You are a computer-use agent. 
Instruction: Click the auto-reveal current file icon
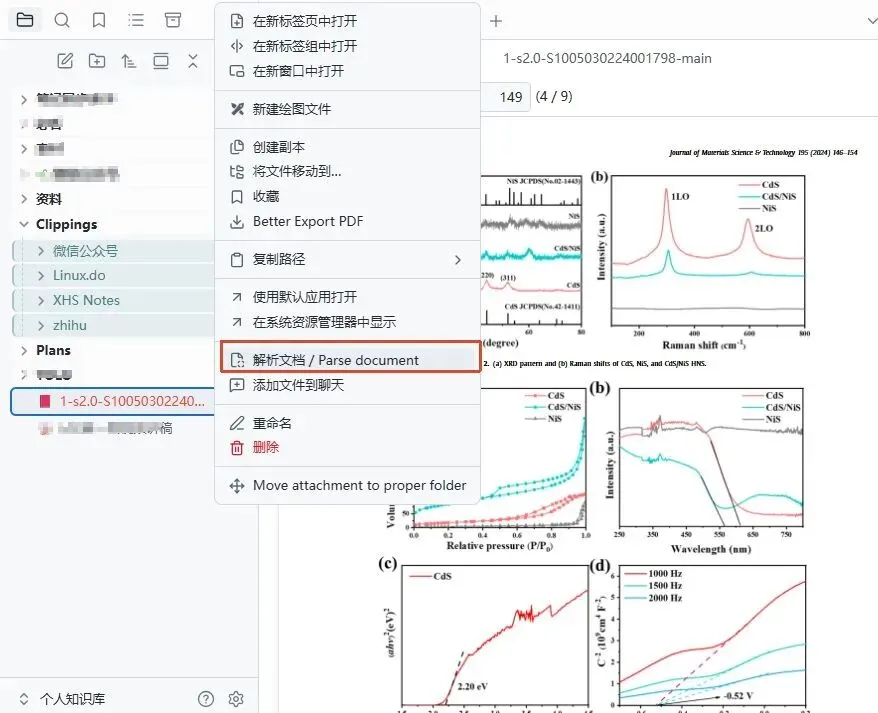[x=161, y=60]
